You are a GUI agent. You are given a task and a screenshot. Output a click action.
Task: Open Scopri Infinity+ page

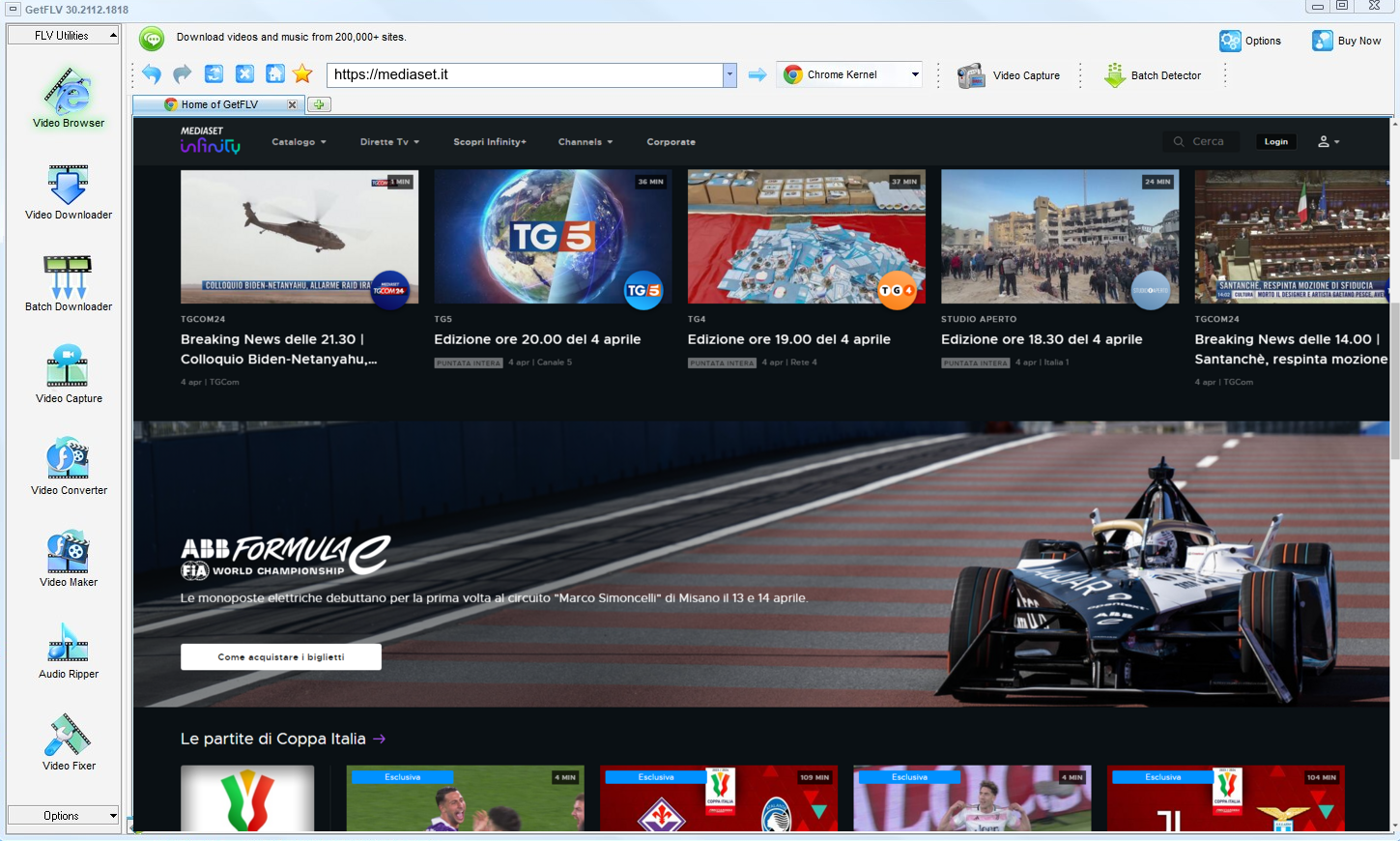(490, 142)
